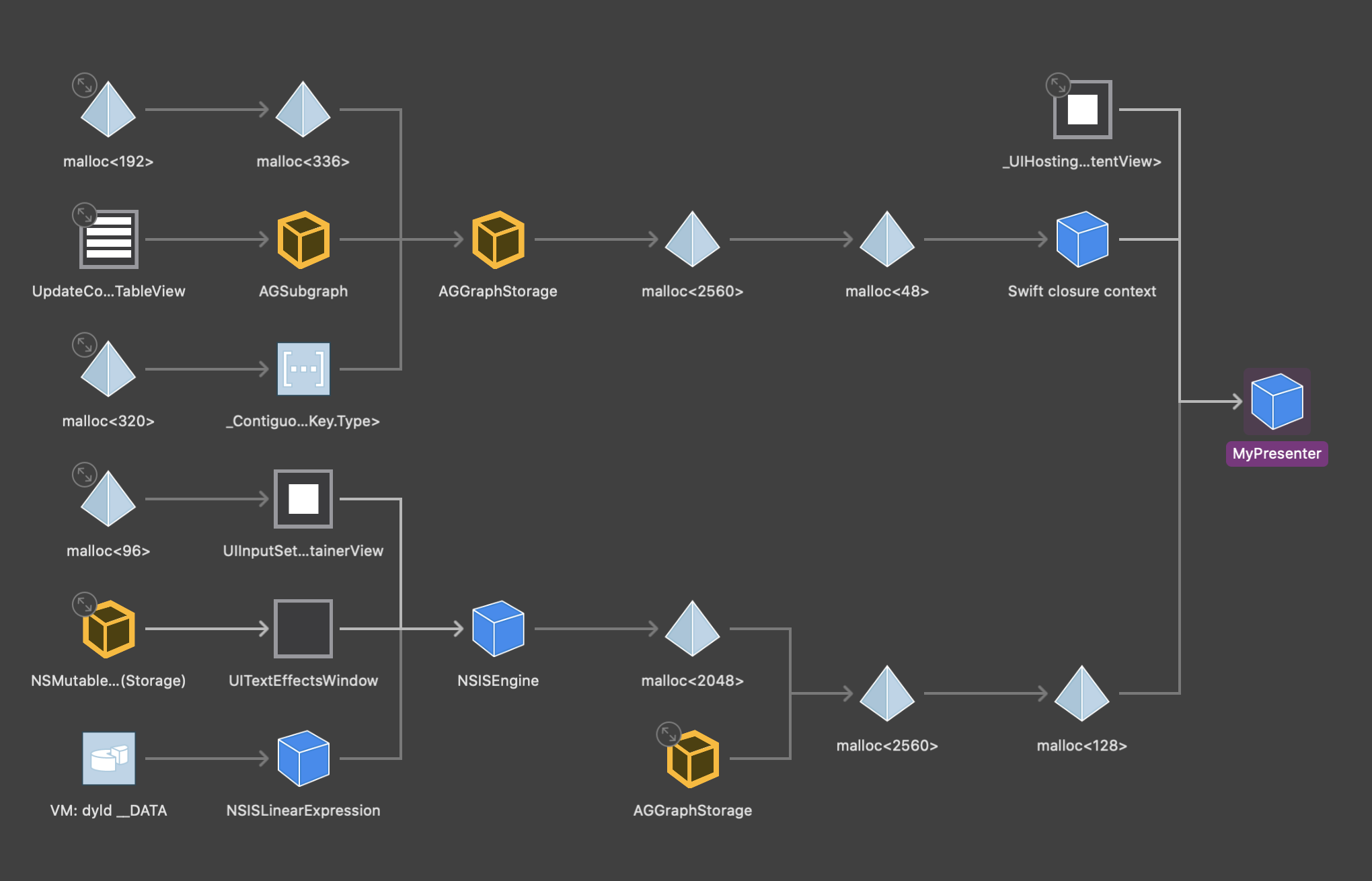
Task: Select the malloc<96> pyramid node
Action: [108, 498]
